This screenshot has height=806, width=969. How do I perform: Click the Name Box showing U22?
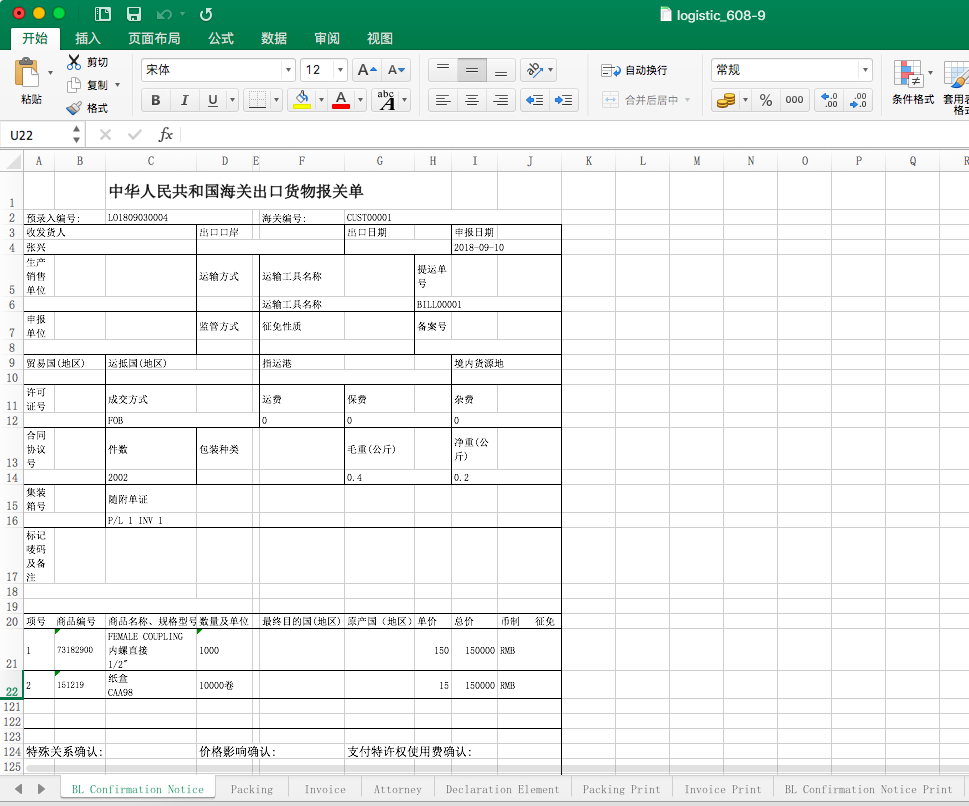click(x=38, y=135)
